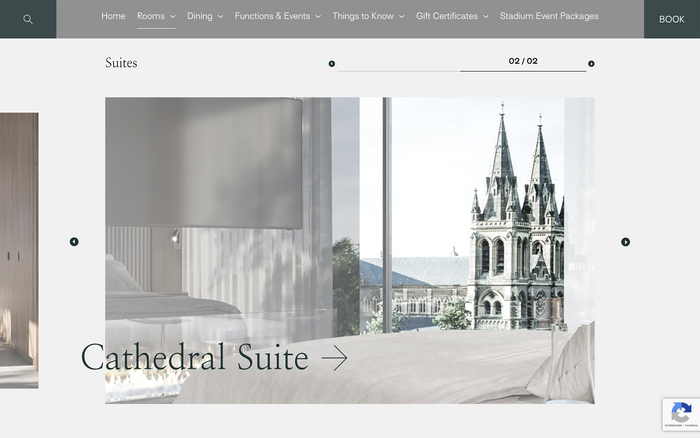The image size is (700, 438).
Task: Go to next slide with large right arrow
Action: 625,242
